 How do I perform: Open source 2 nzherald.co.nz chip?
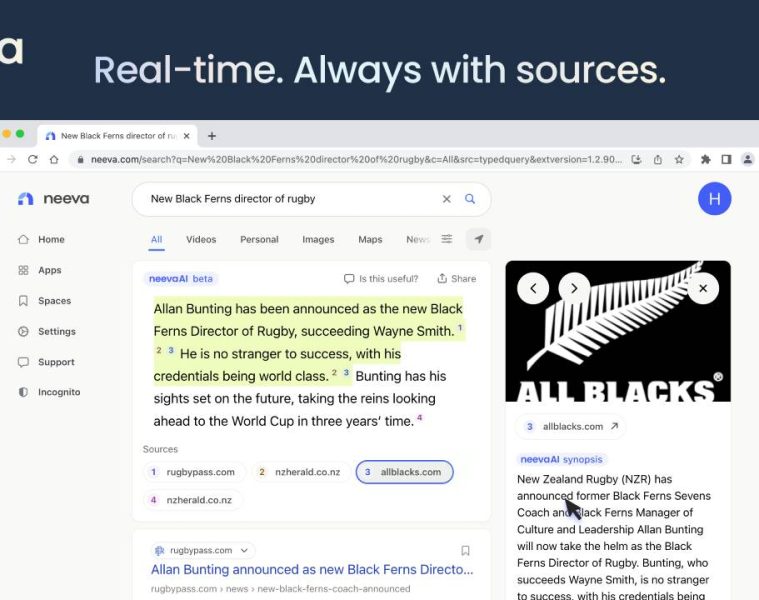[x=301, y=472]
